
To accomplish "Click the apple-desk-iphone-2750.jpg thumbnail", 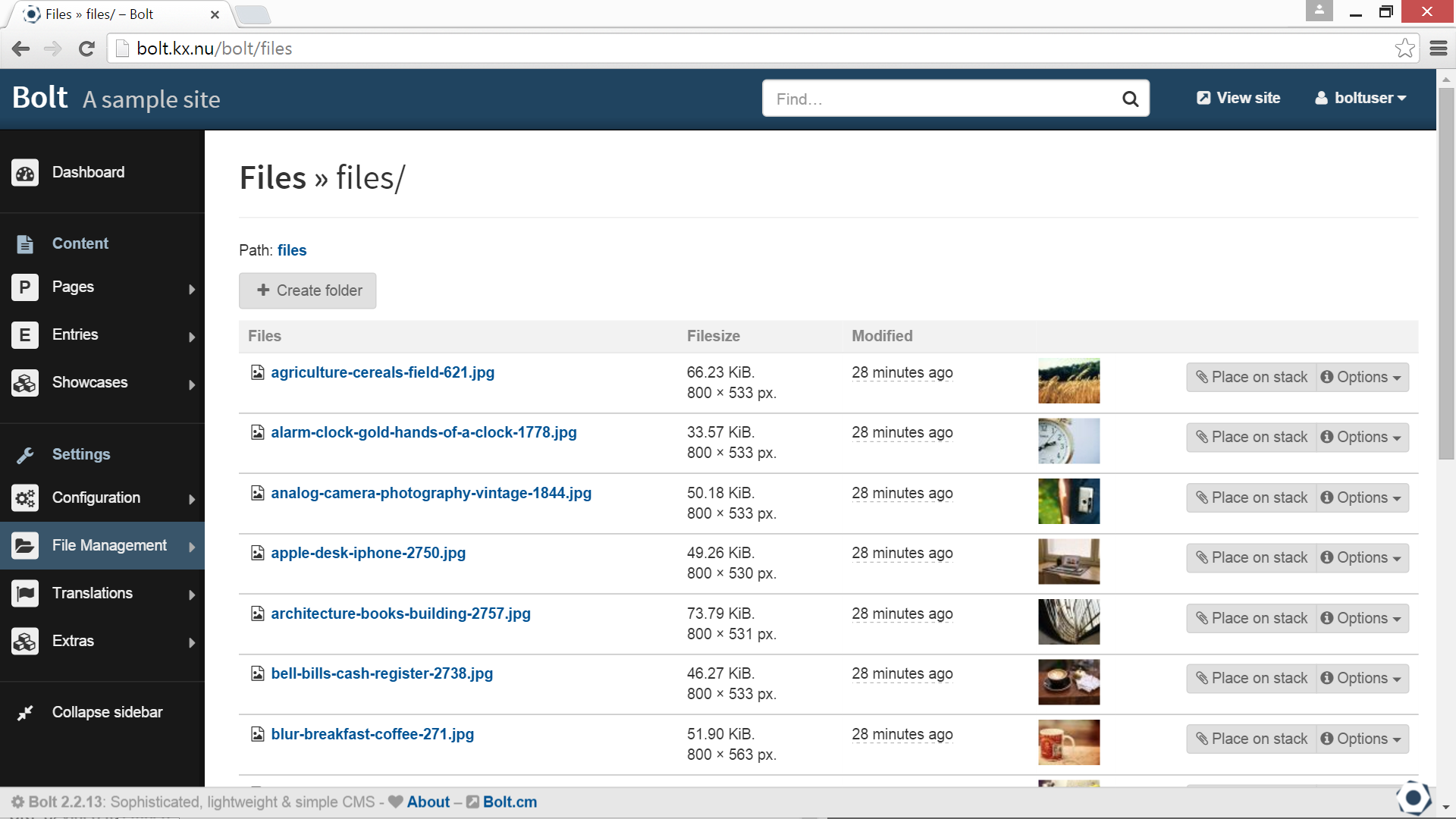I will pyautogui.click(x=1068, y=561).
